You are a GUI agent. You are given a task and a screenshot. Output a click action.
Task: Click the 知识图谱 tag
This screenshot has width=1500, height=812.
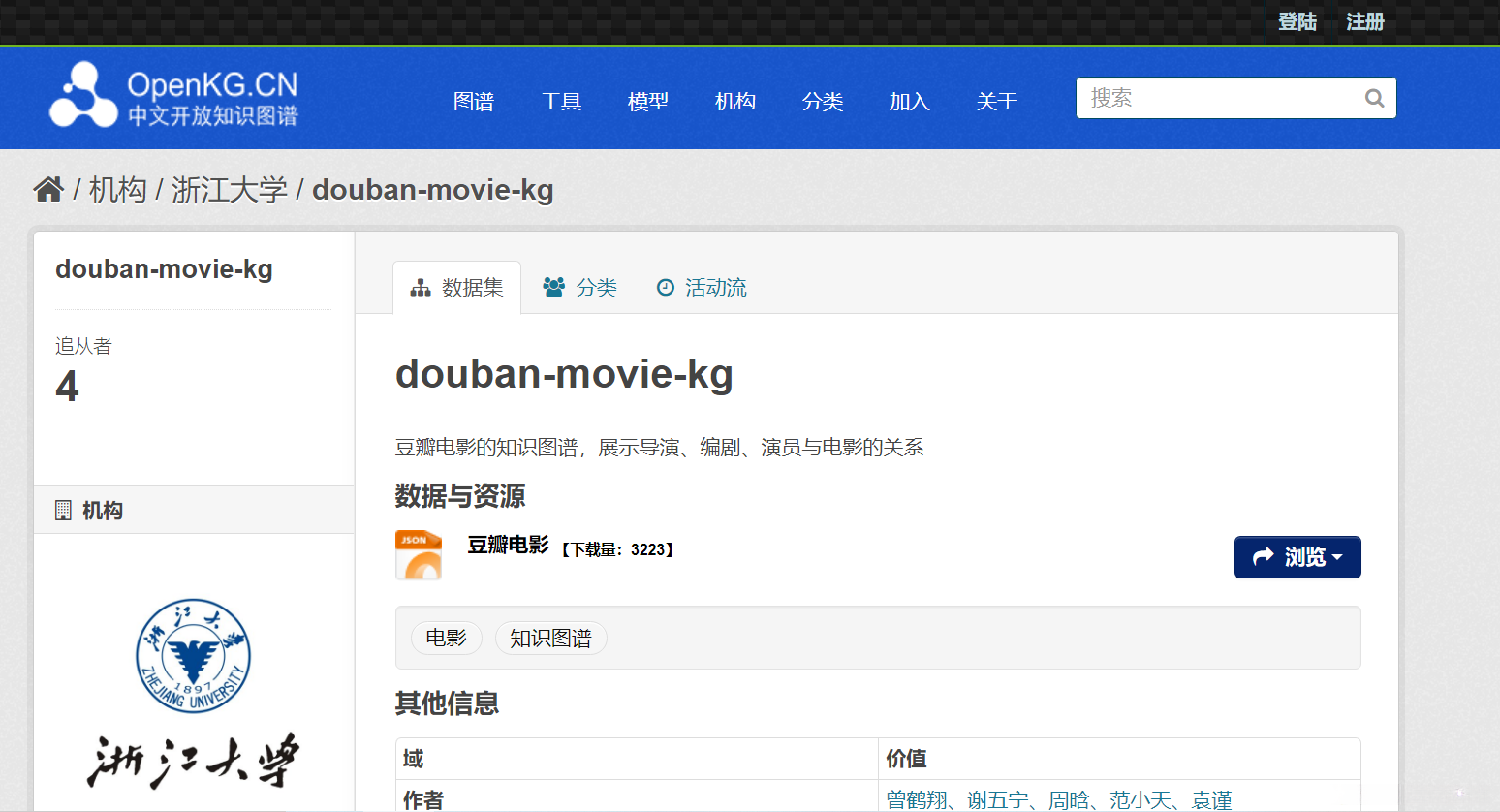coord(550,638)
